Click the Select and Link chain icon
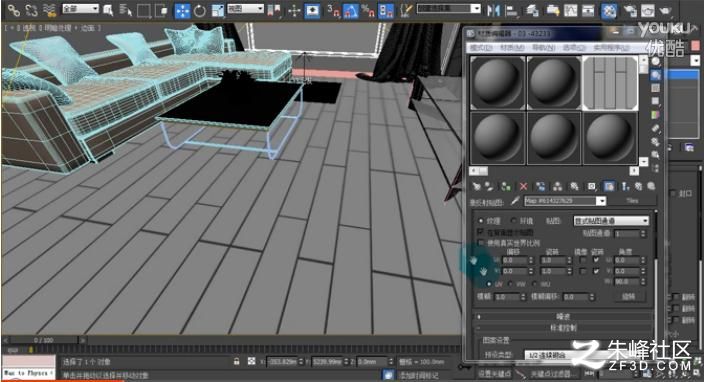 pos(13,10)
